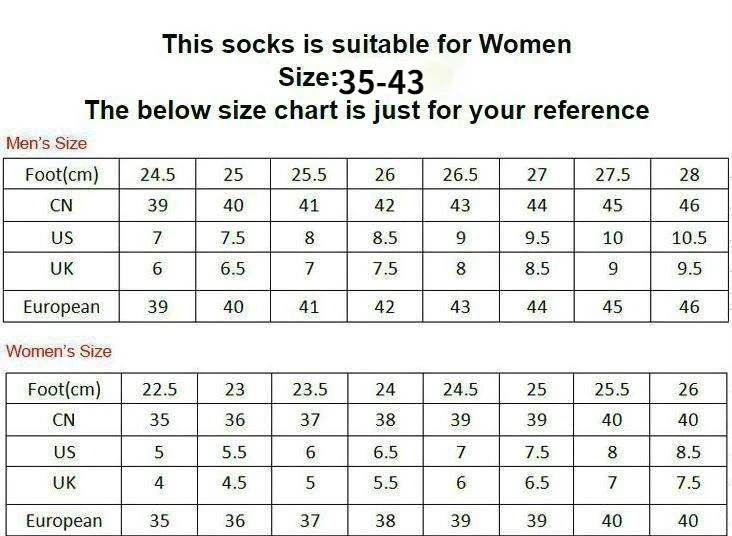
Task: Click the women's 22.5 cm foot cell
Action: [x=159, y=389]
